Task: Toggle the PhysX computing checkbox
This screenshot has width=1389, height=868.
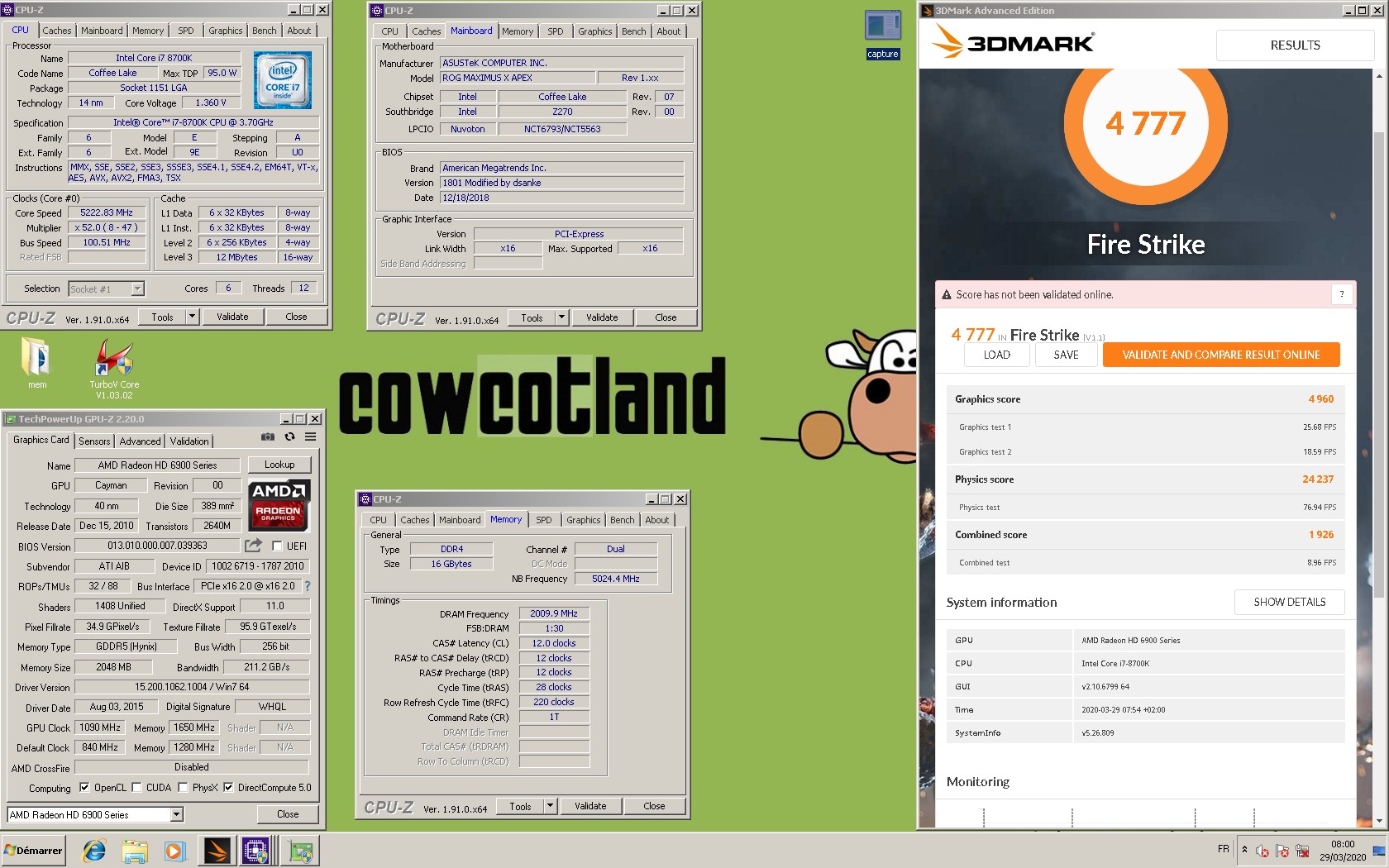Action: [x=183, y=788]
